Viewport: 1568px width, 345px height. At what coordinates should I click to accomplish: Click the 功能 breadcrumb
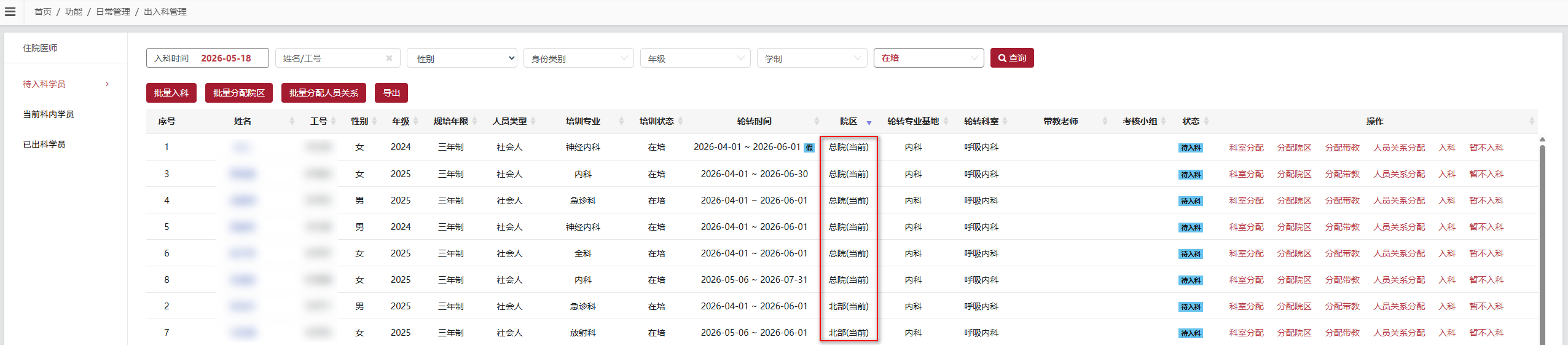click(x=74, y=12)
